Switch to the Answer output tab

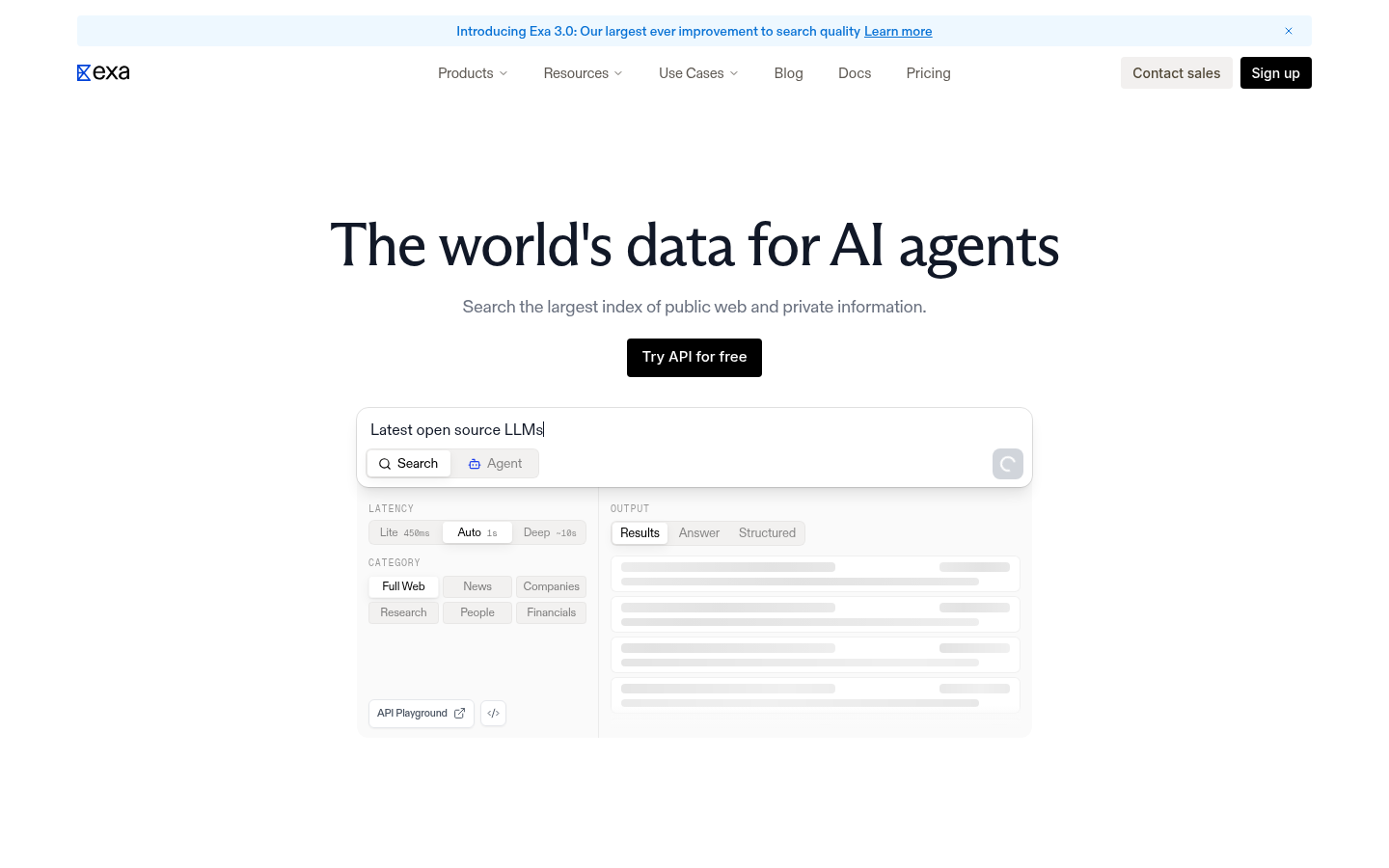click(x=699, y=533)
